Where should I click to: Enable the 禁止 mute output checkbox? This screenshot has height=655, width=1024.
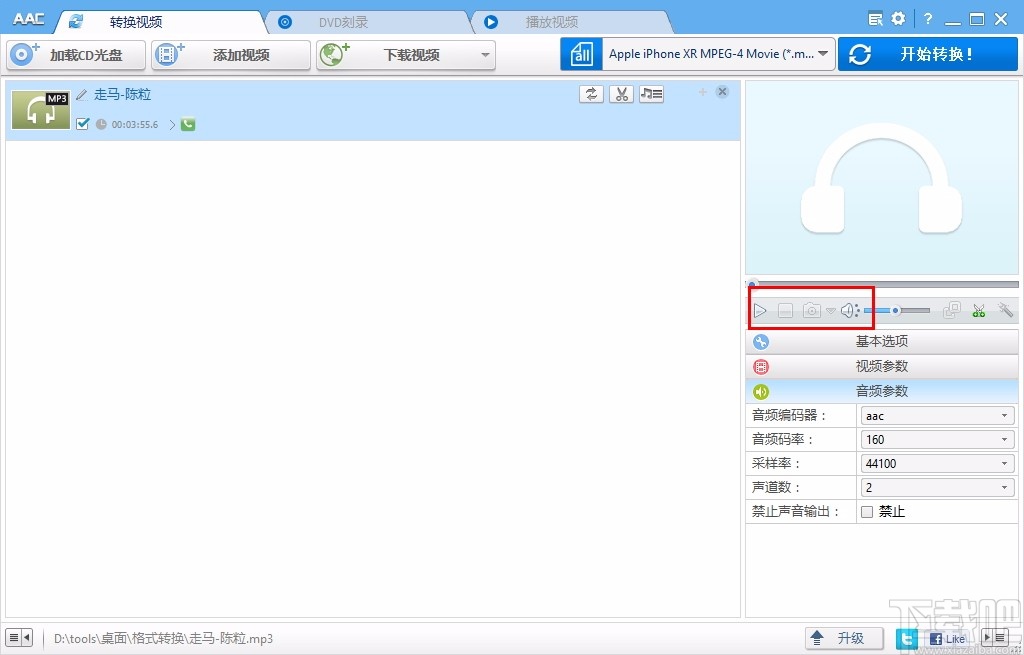pos(866,511)
